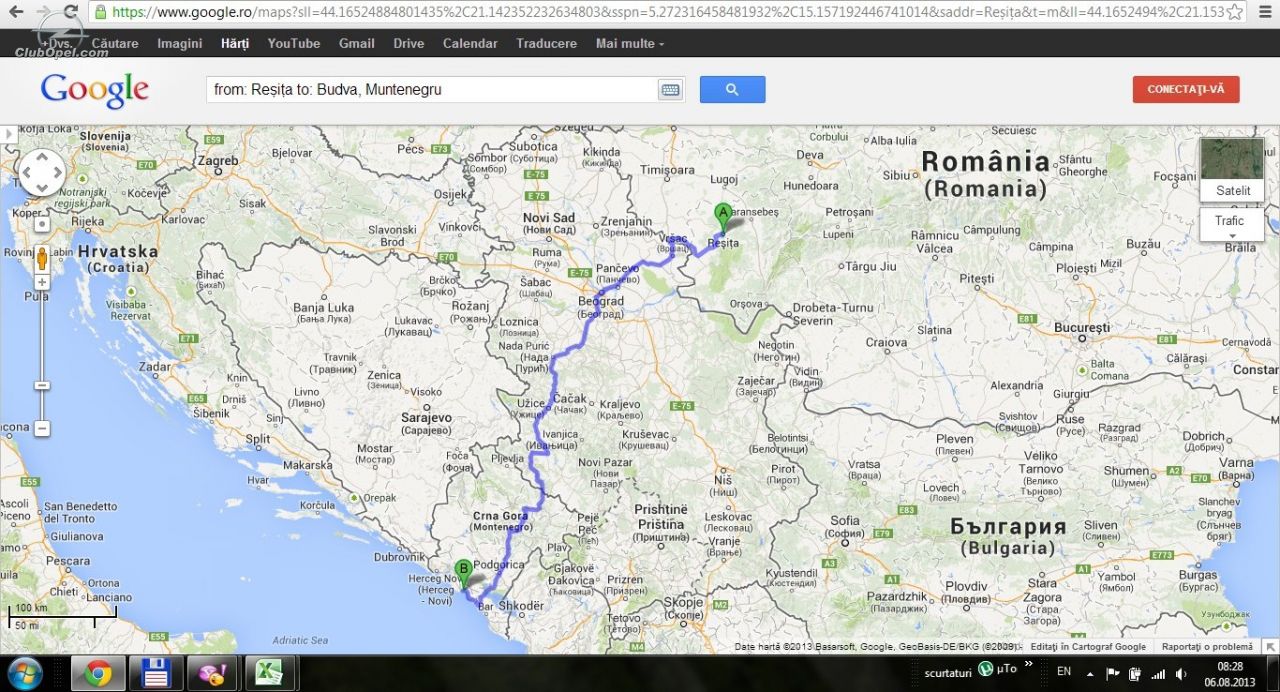Image resolution: width=1280 pixels, height=692 pixels.
Task: Click the Raportați o problemă link
Action: pyautogui.click(x=1207, y=647)
